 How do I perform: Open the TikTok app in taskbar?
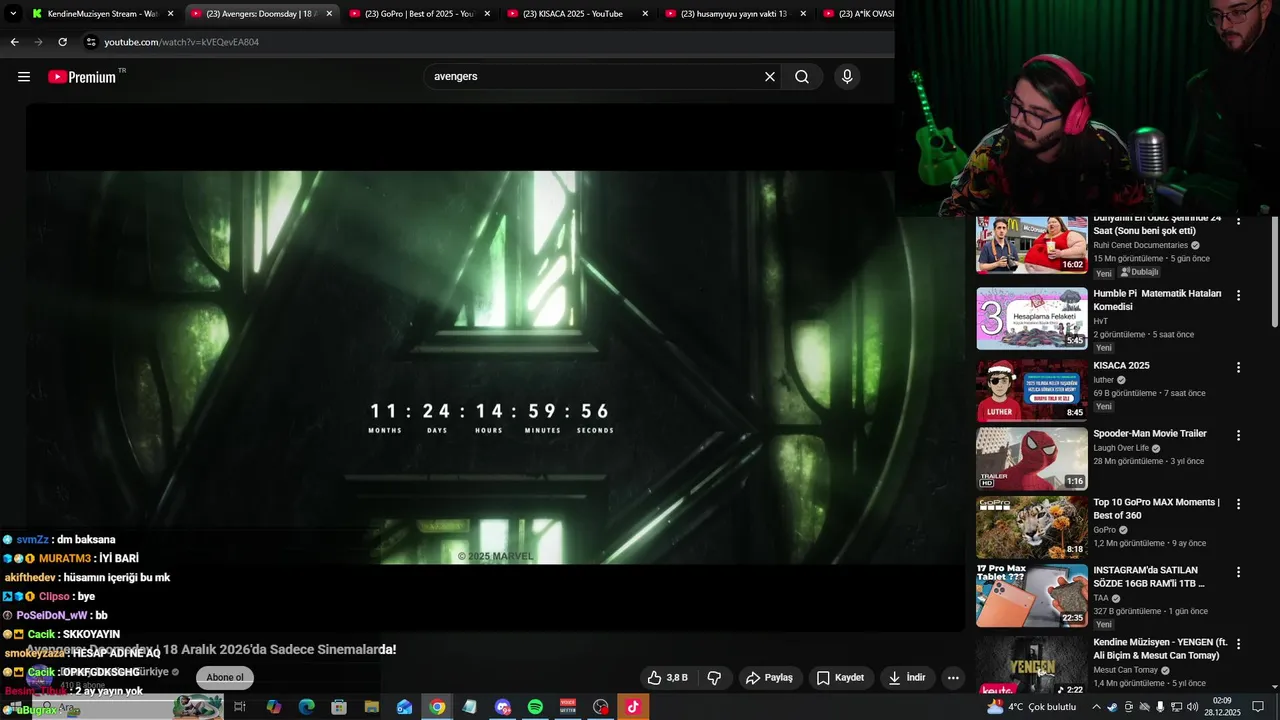click(x=633, y=707)
